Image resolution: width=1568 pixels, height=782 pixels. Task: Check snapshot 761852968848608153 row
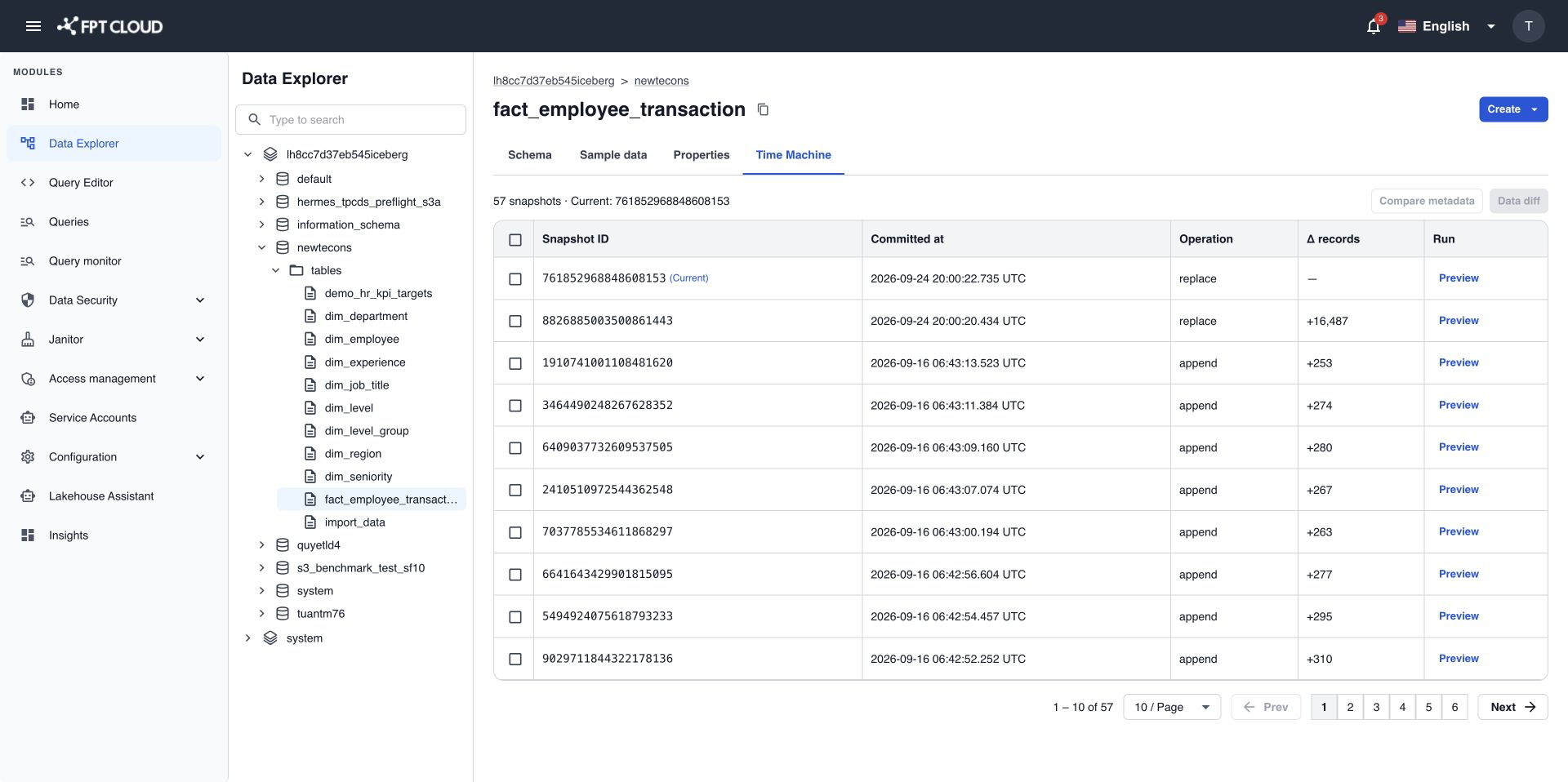click(515, 279)
